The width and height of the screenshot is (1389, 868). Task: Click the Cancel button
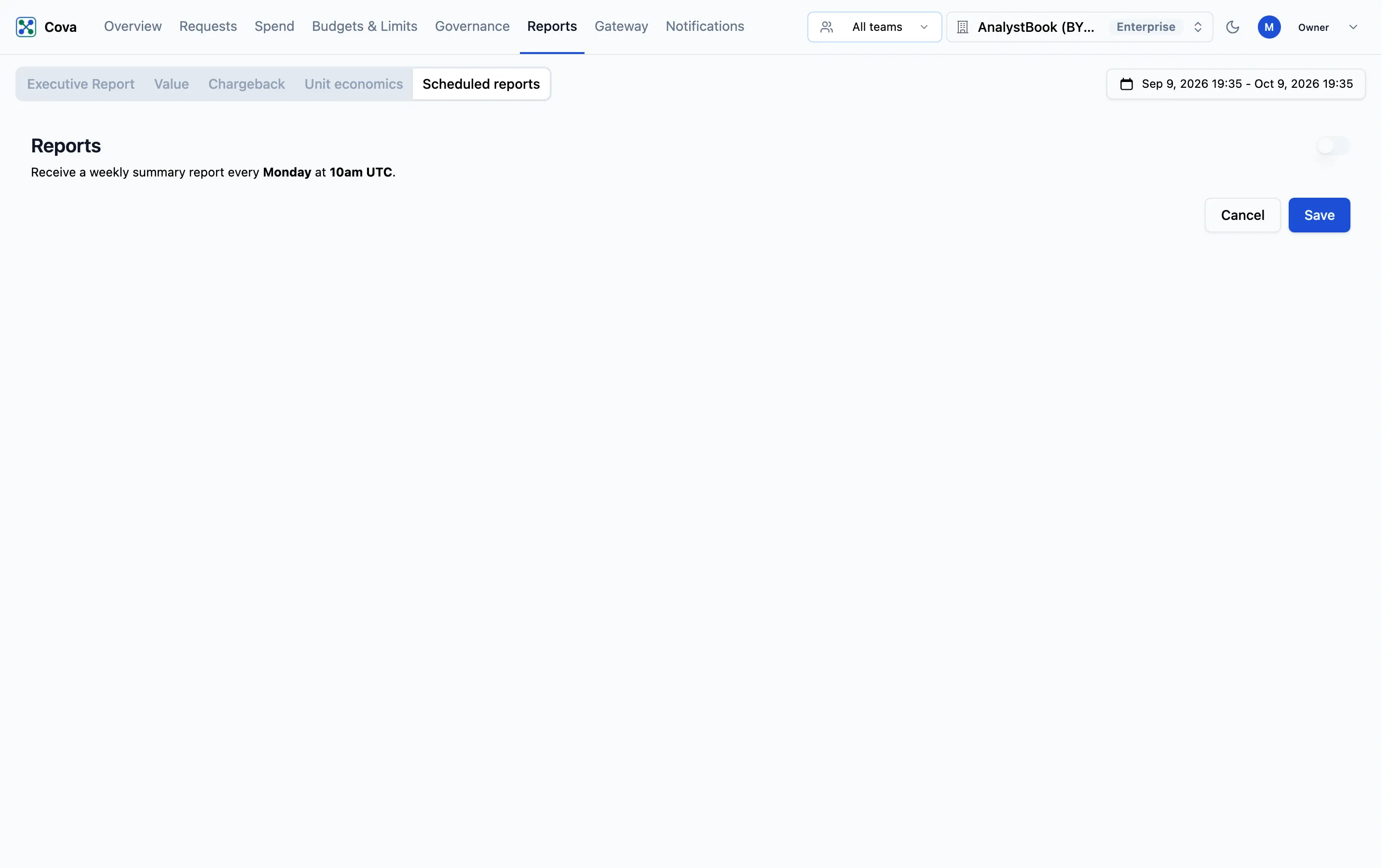pyautogui.click(x=1242, y=215)
